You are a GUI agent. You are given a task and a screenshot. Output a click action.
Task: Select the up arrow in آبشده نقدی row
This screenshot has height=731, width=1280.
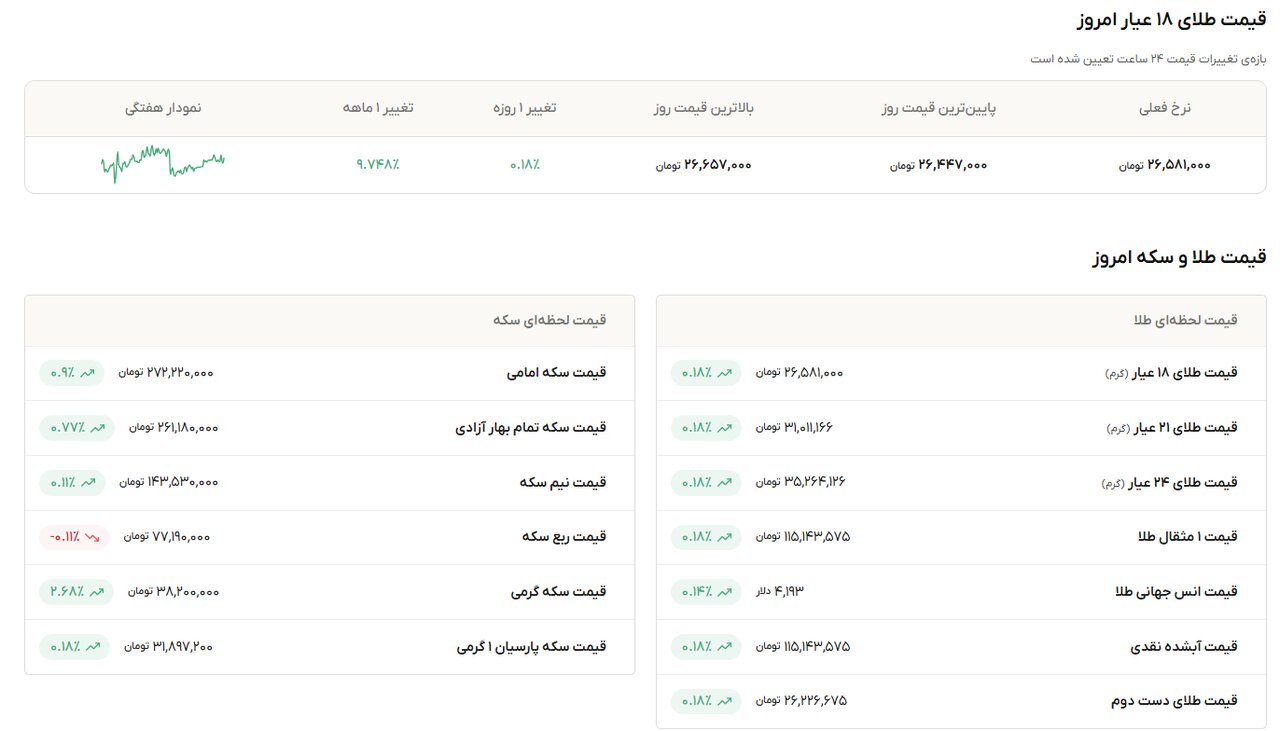[x=725, y=646]
